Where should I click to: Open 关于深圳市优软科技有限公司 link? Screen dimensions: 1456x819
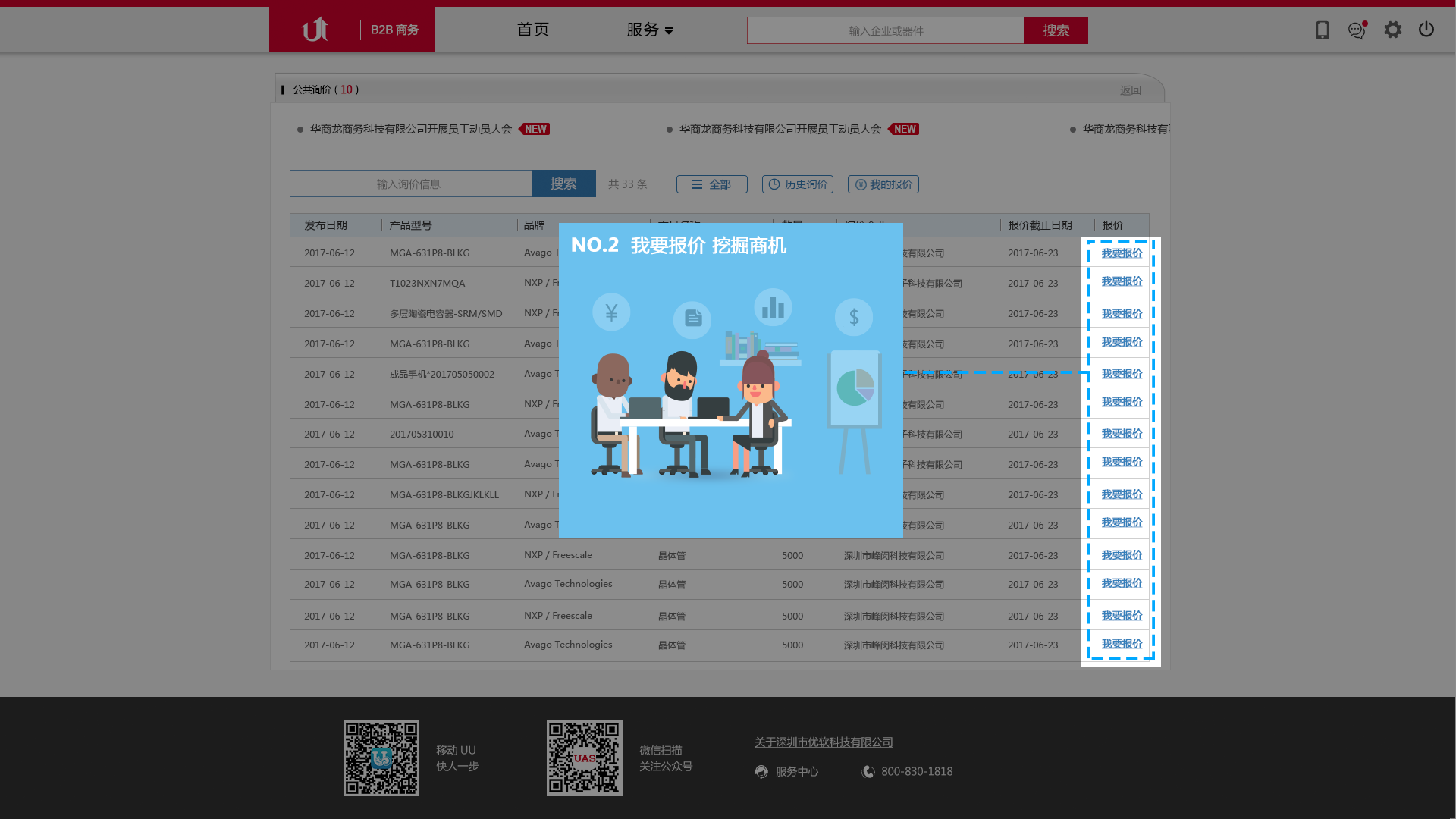824,742
